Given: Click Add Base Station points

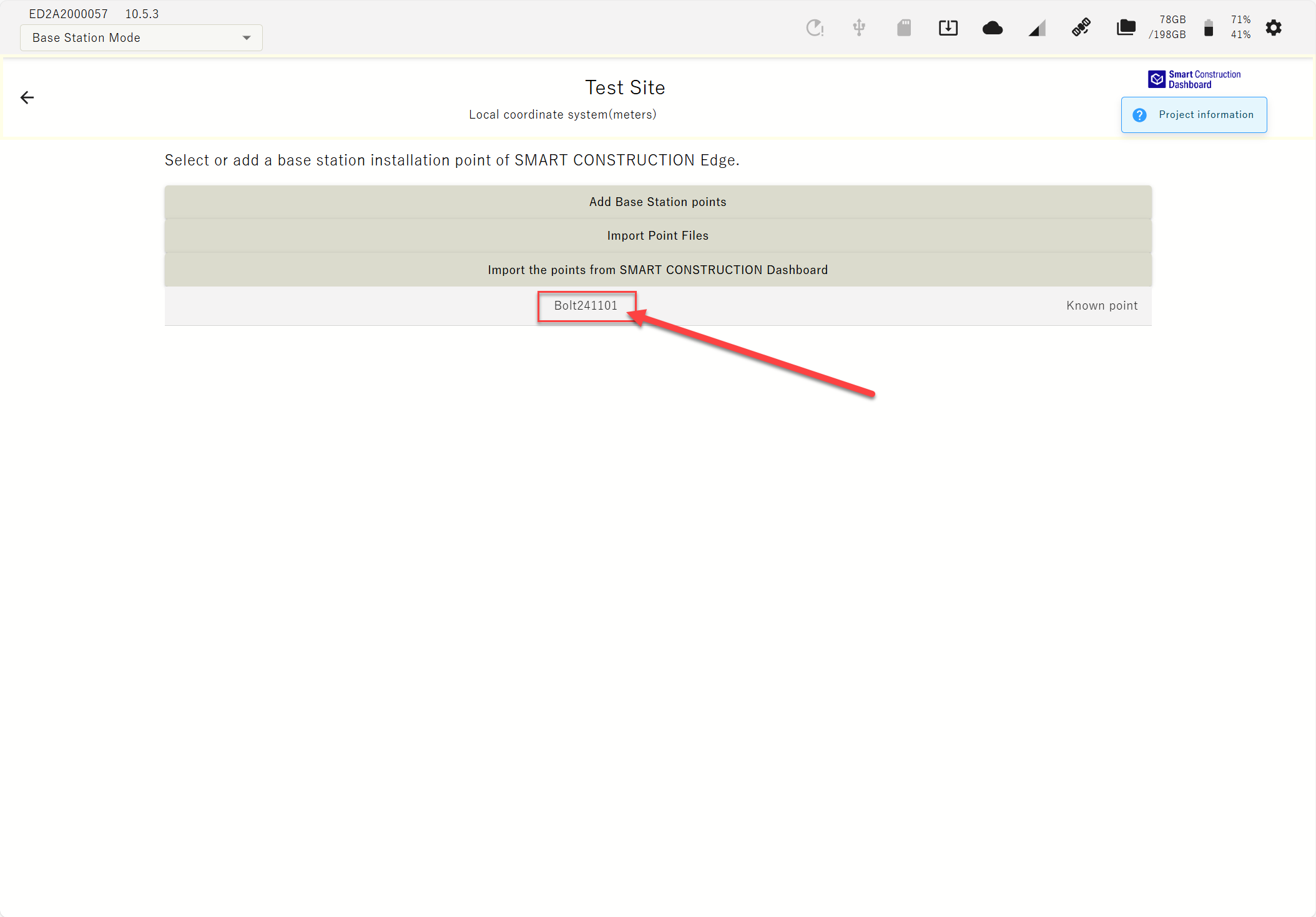Looking at the screenshot, I should [x=658, y=202].
